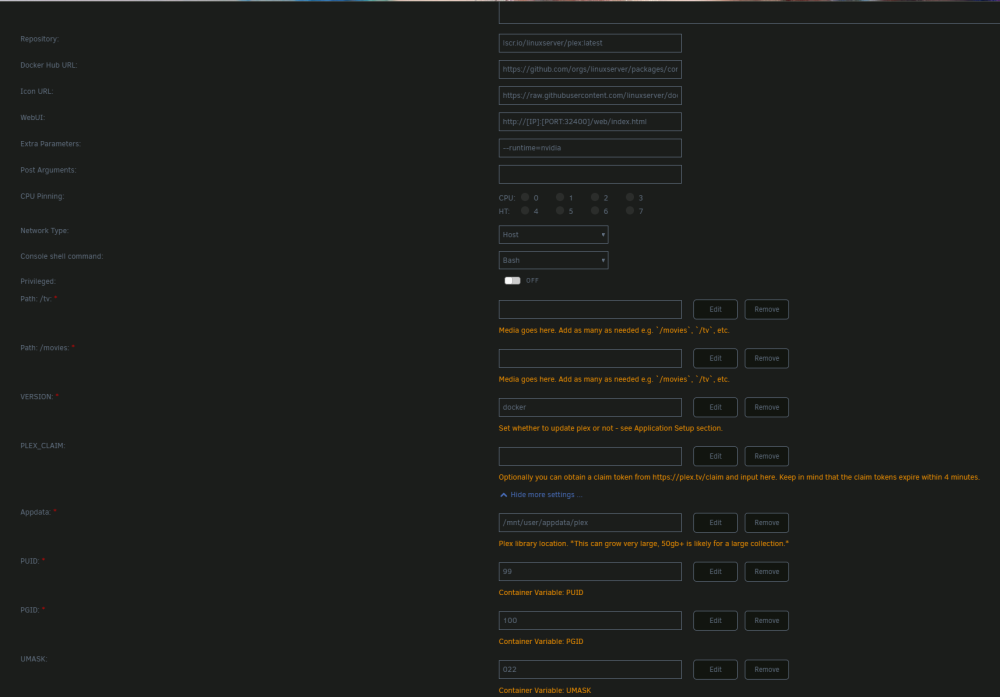Remove the UMASK variable
The width and height of the screenshot is (1000, 697).
click(x=767, y=670)
